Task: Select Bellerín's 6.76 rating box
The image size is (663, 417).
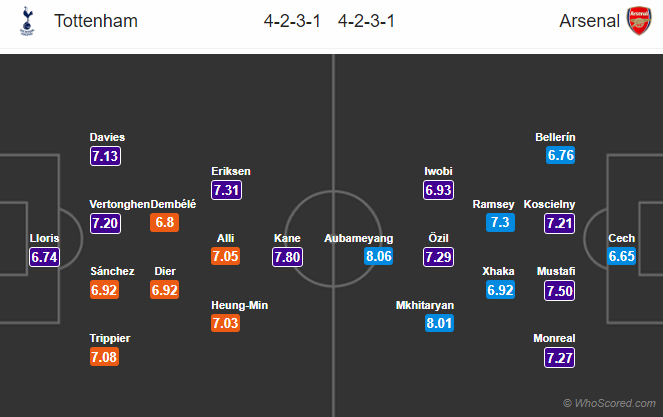Action: click(x=561, y=155)
